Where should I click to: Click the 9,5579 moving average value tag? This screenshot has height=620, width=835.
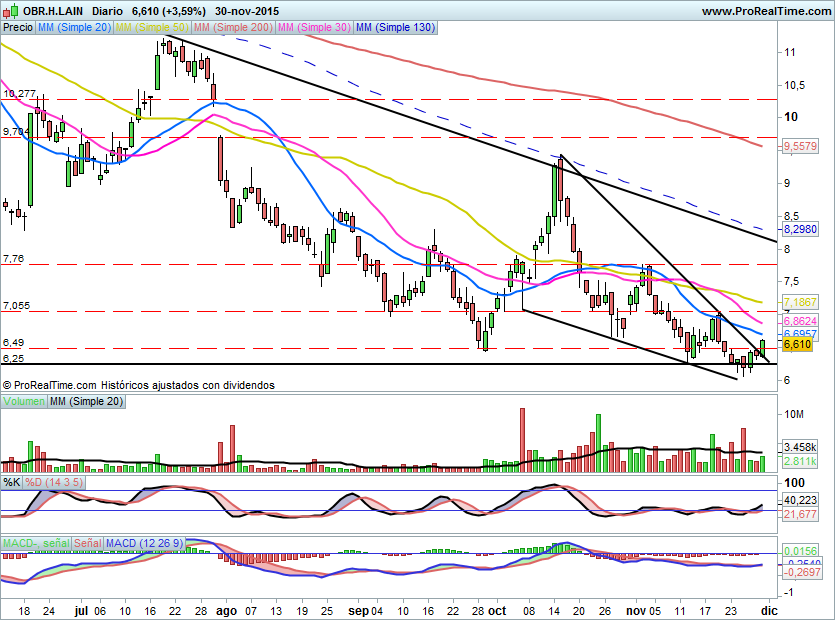pos(800,146)
